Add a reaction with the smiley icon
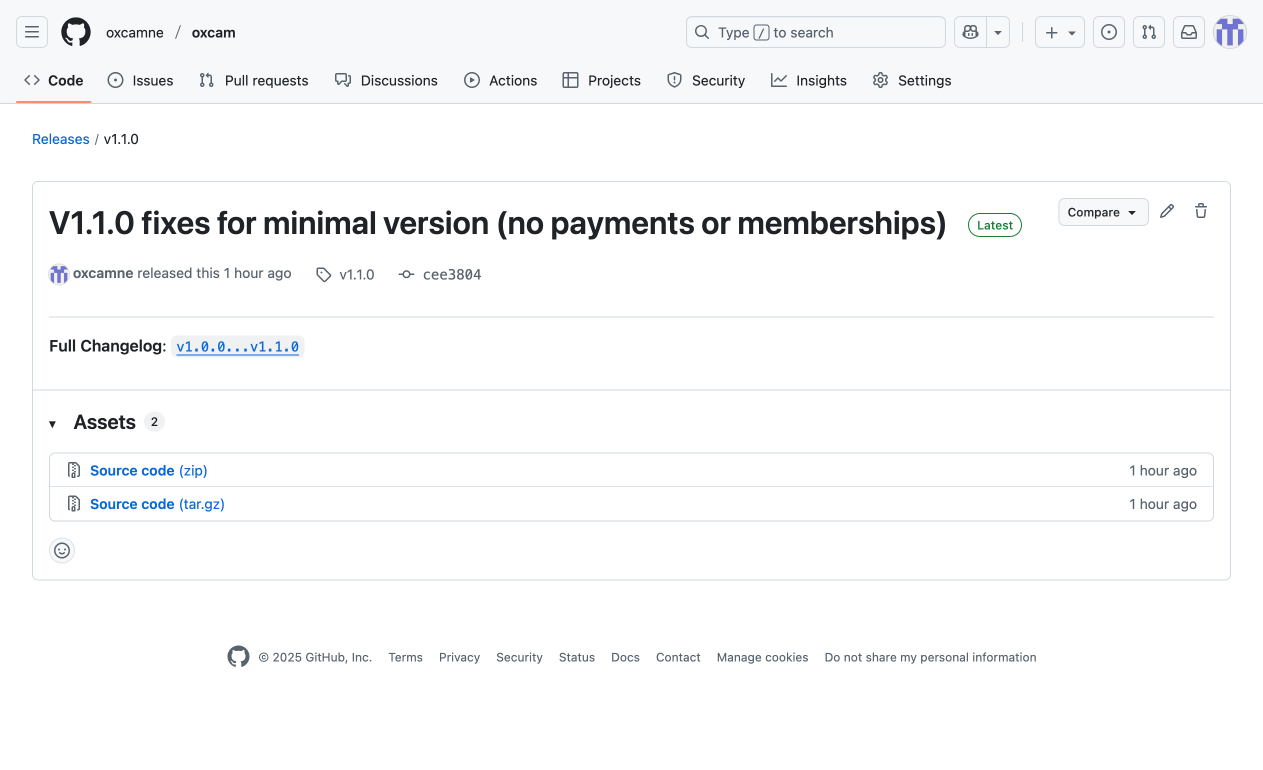 [62, 550]
